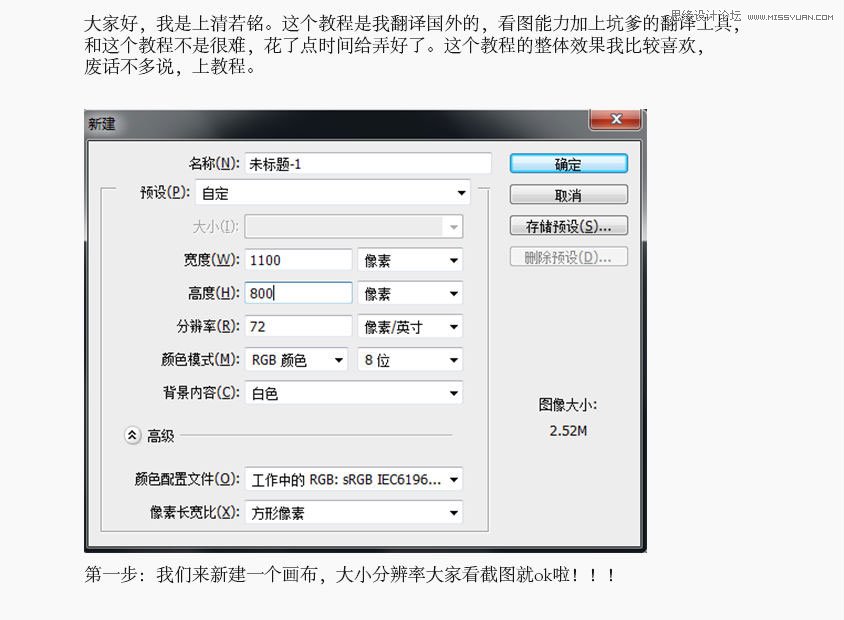The image size is (844, 620).
Task: Click 存储预设(S)... button
Action: [568, 226]
